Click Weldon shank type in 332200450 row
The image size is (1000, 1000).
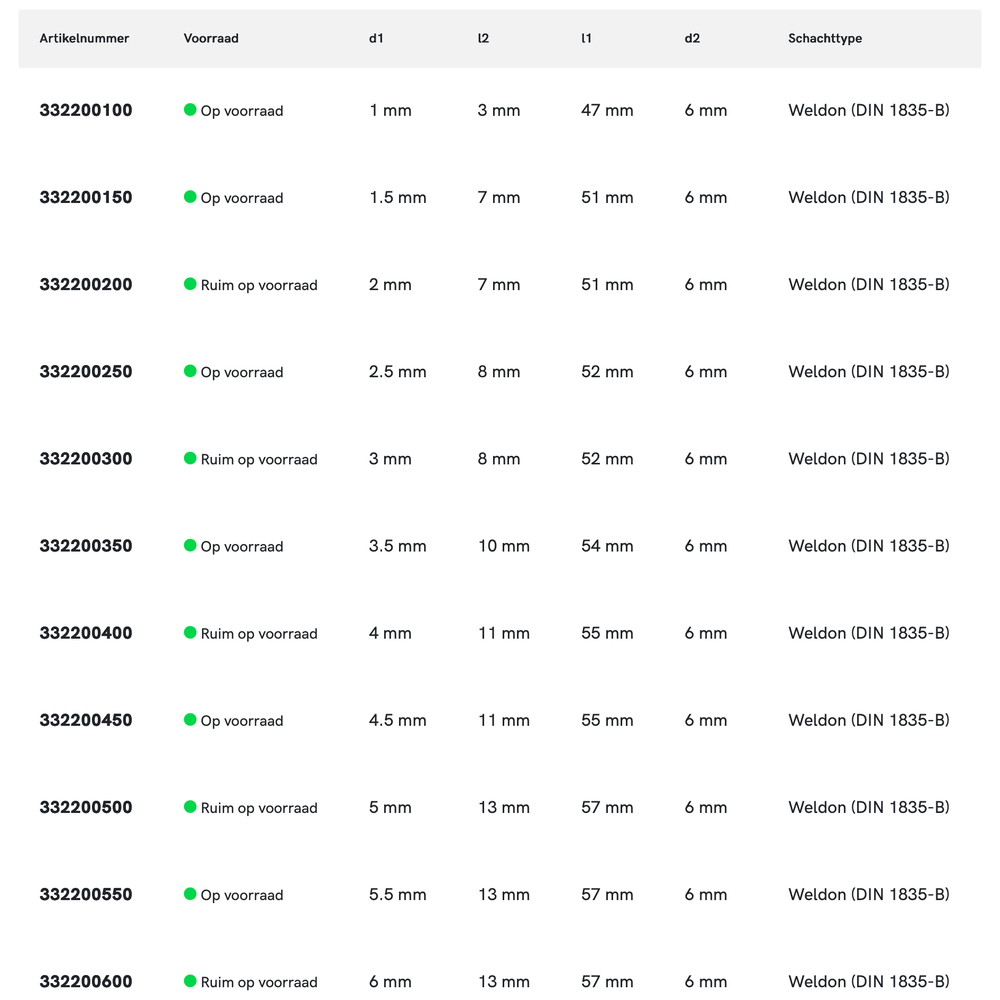869,720
